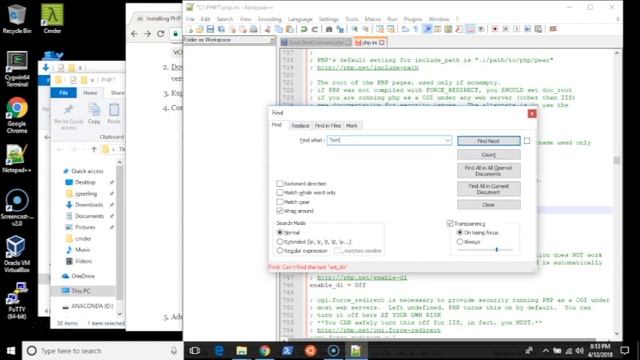Click the Windows taskbar search box
This screenshot has width=640, height=360.
(x=102, y=351)
